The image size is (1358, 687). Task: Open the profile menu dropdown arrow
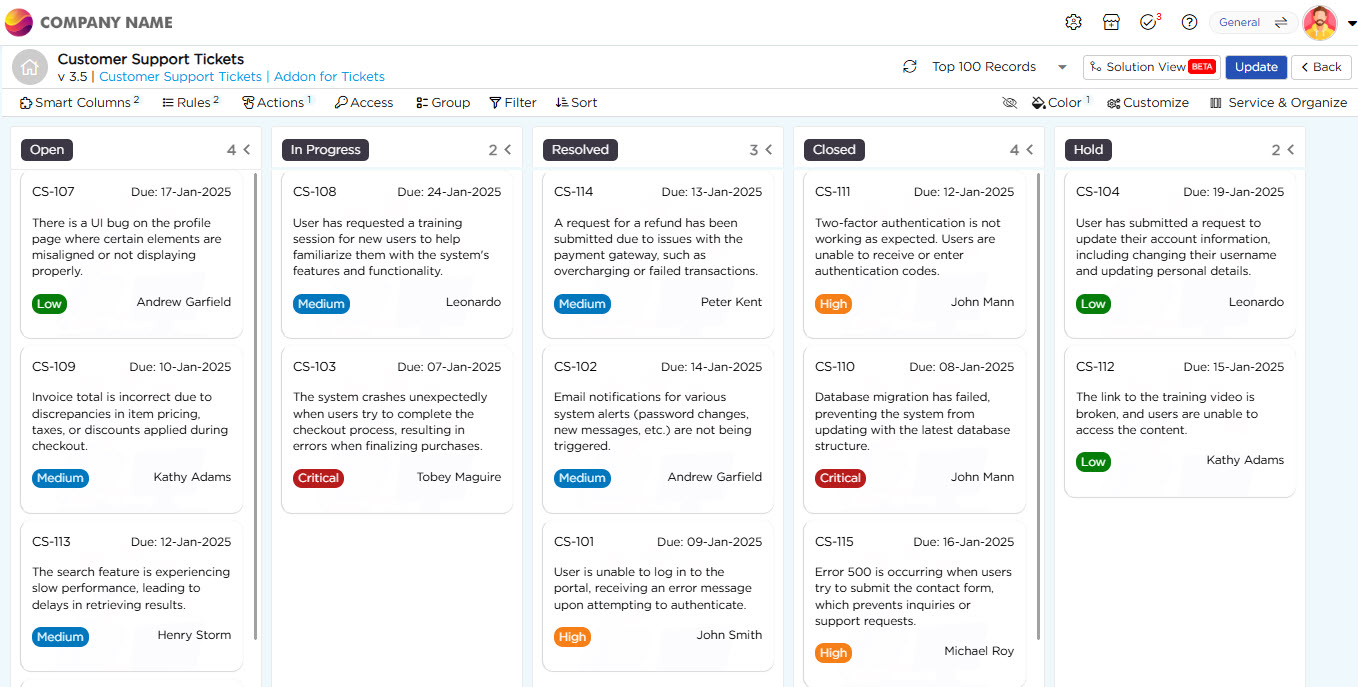(x=1351, y=24)
